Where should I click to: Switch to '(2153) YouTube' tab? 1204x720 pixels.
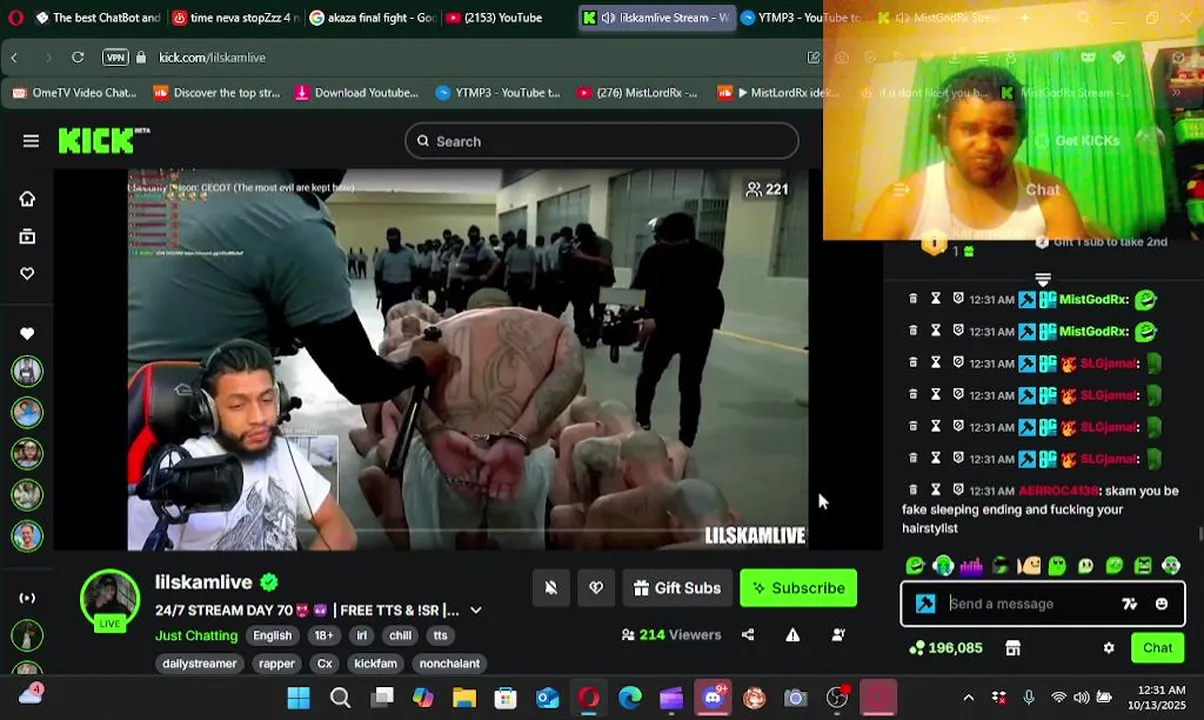tap(506, 18)
